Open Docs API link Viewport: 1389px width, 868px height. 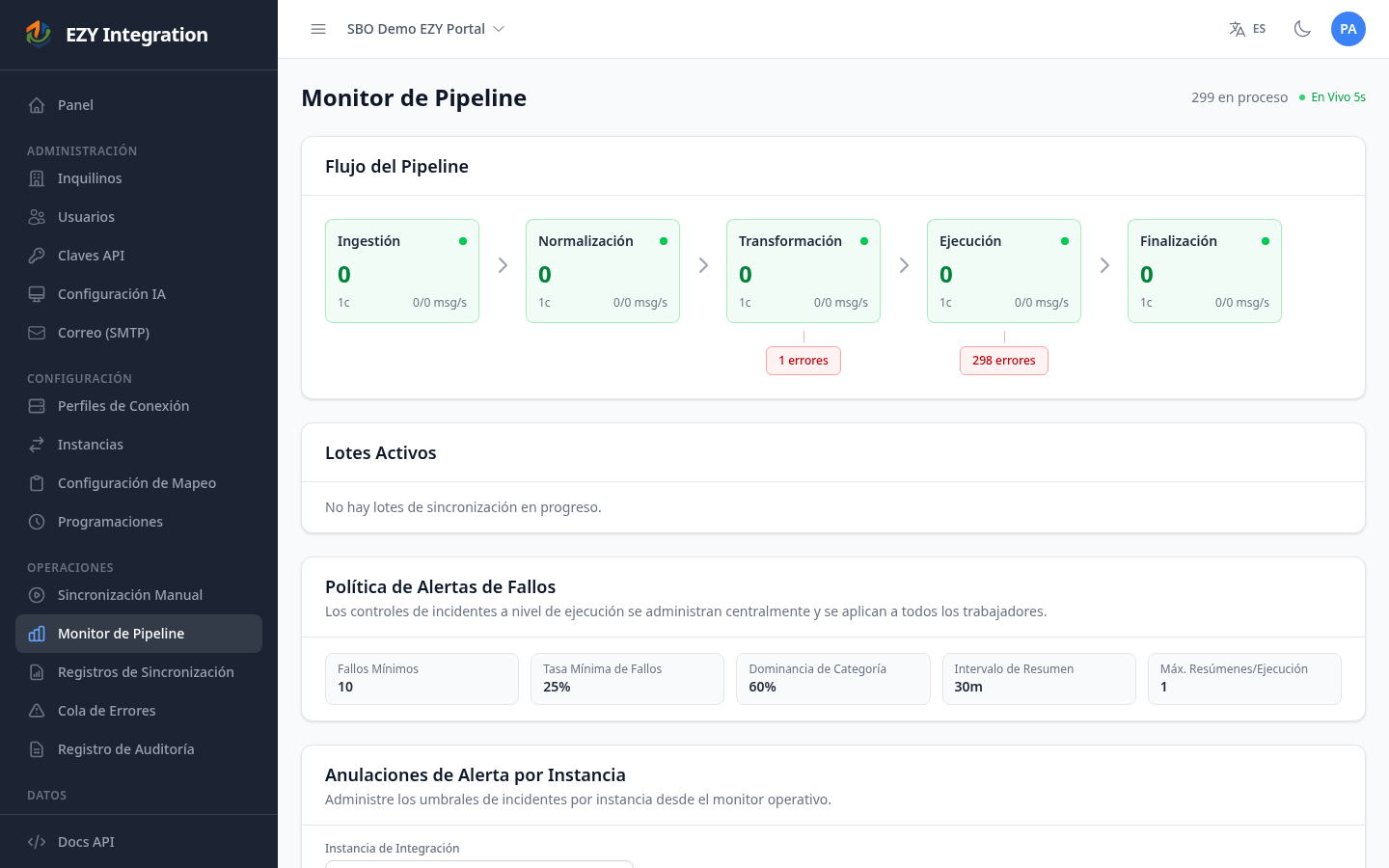tap(139, 842)
